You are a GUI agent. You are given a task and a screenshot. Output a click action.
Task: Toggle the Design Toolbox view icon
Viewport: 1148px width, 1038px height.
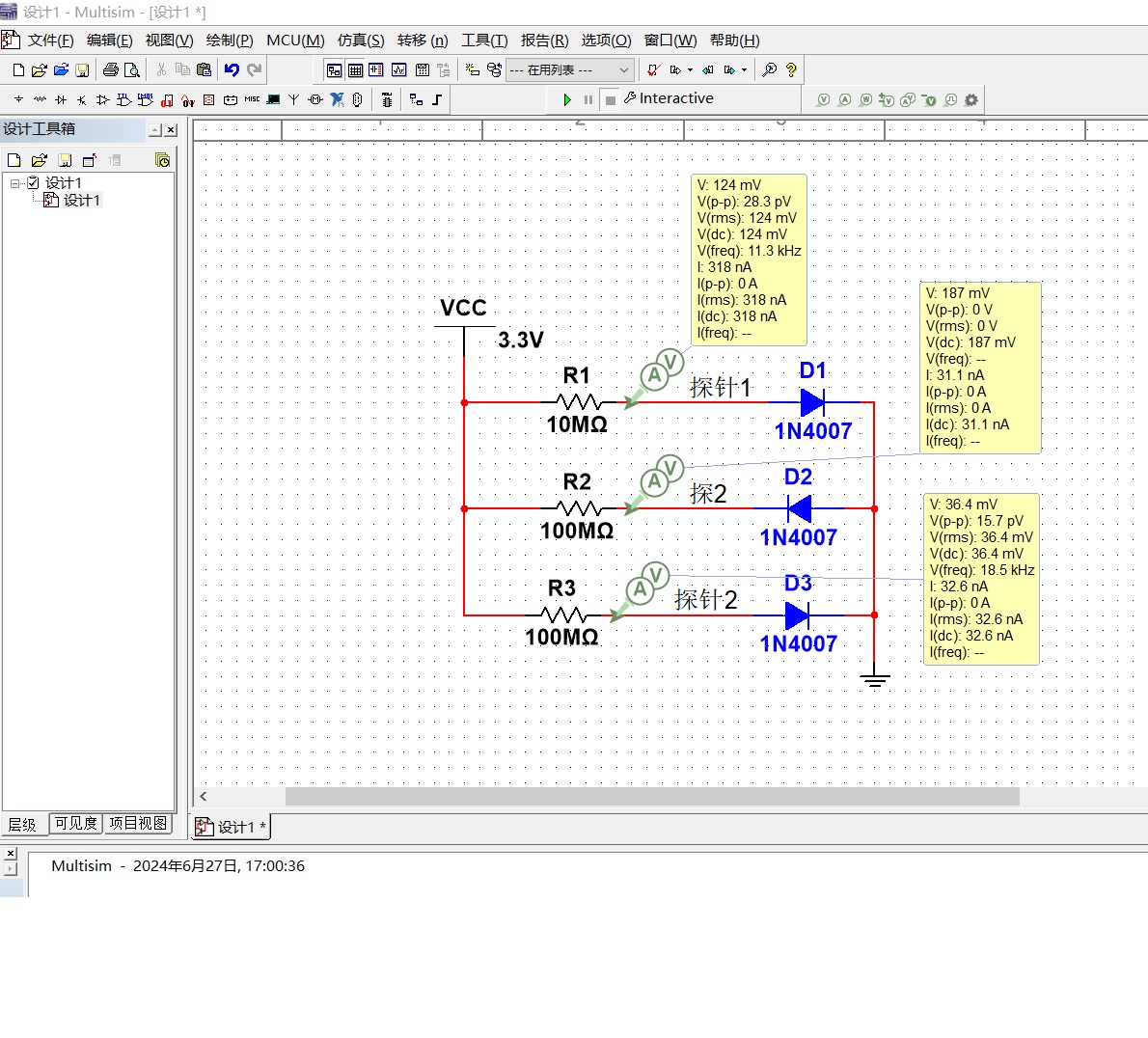point(334,70)
